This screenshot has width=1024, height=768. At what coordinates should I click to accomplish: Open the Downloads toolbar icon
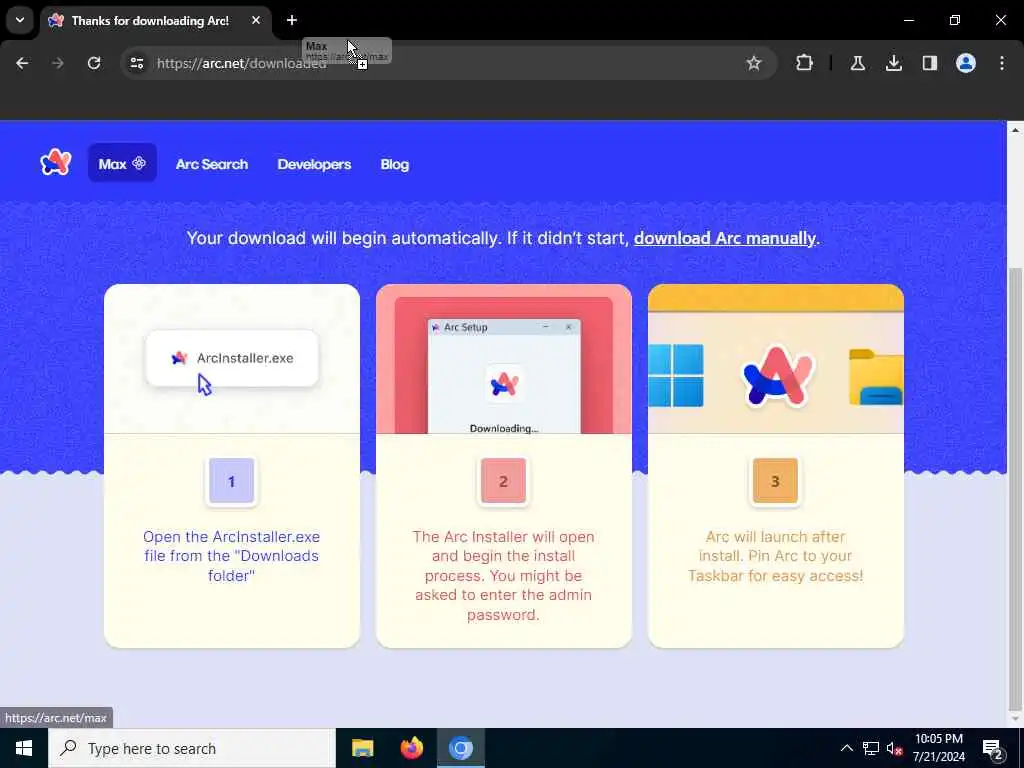(894, 63)
